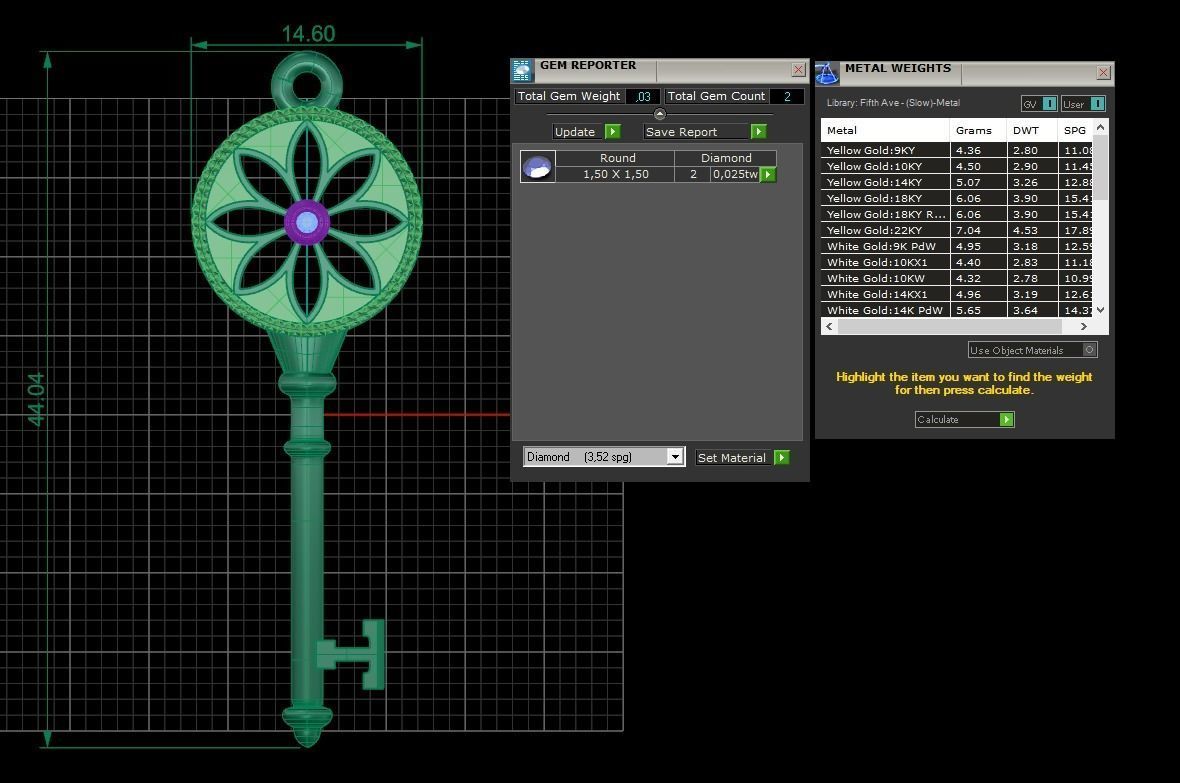Select the Yellow Gold:18KY row
The image size is (1180, 783).
pos(956,198)
